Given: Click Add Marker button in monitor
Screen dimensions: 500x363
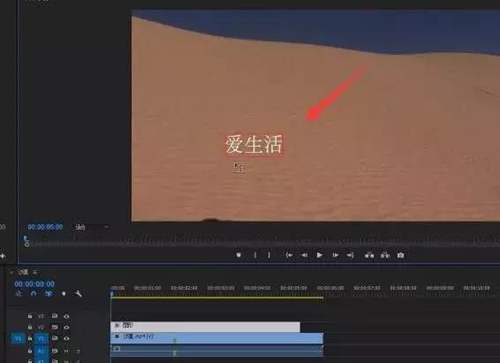Looking at the screenshot, I should (239, 255).
